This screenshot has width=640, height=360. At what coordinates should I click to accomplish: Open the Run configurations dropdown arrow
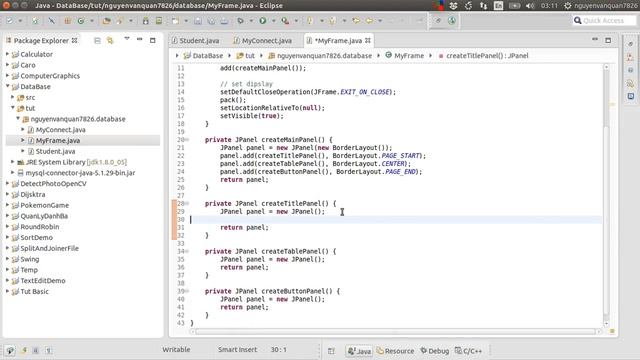click(x=273, y=20)
